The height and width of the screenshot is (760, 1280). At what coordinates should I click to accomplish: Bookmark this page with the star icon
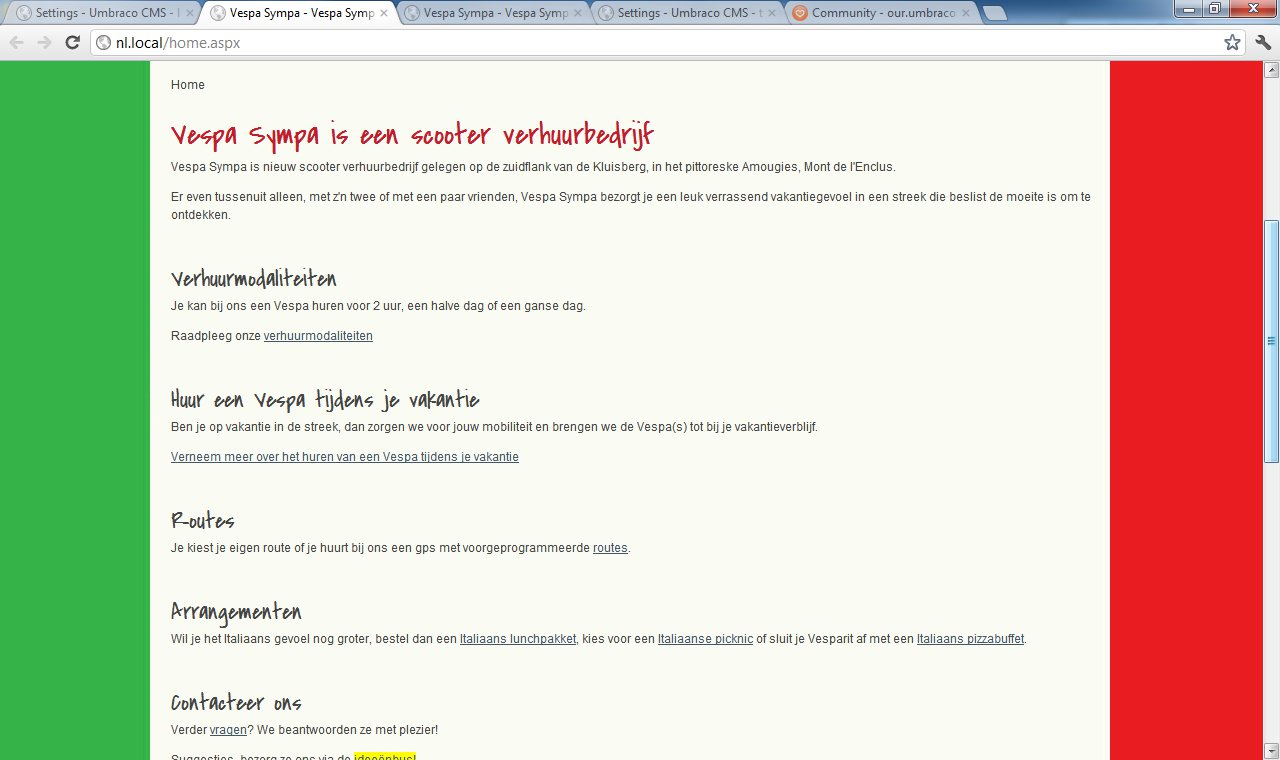click(1232, 42)
